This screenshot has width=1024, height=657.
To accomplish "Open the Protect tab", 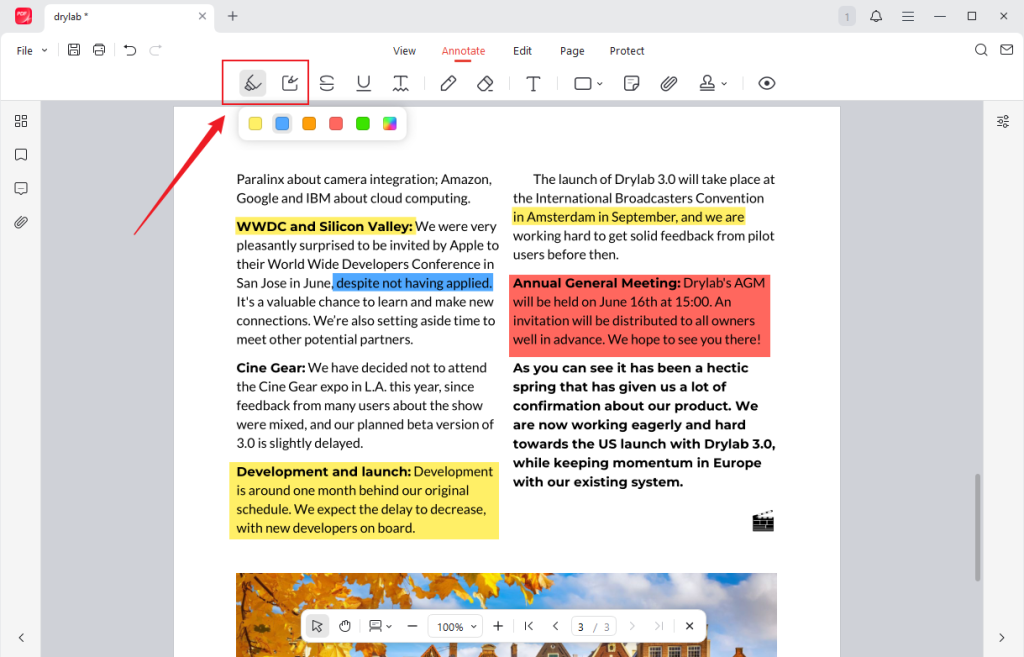I will pos(627,51).
